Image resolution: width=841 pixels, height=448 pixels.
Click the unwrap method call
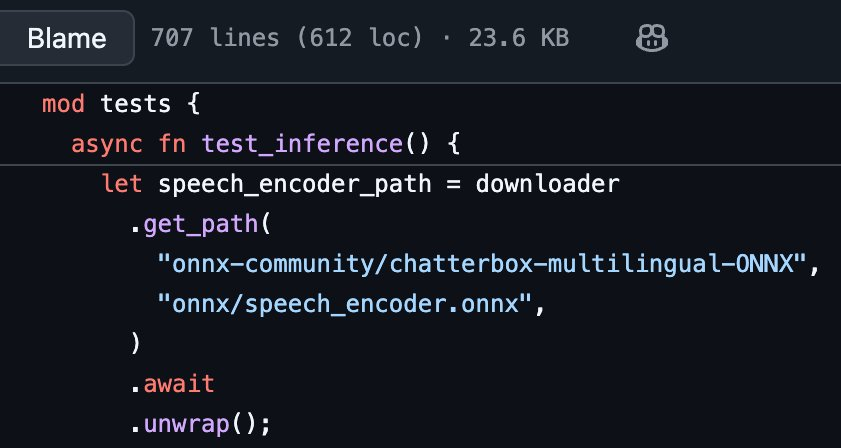(x=187, y=424)
